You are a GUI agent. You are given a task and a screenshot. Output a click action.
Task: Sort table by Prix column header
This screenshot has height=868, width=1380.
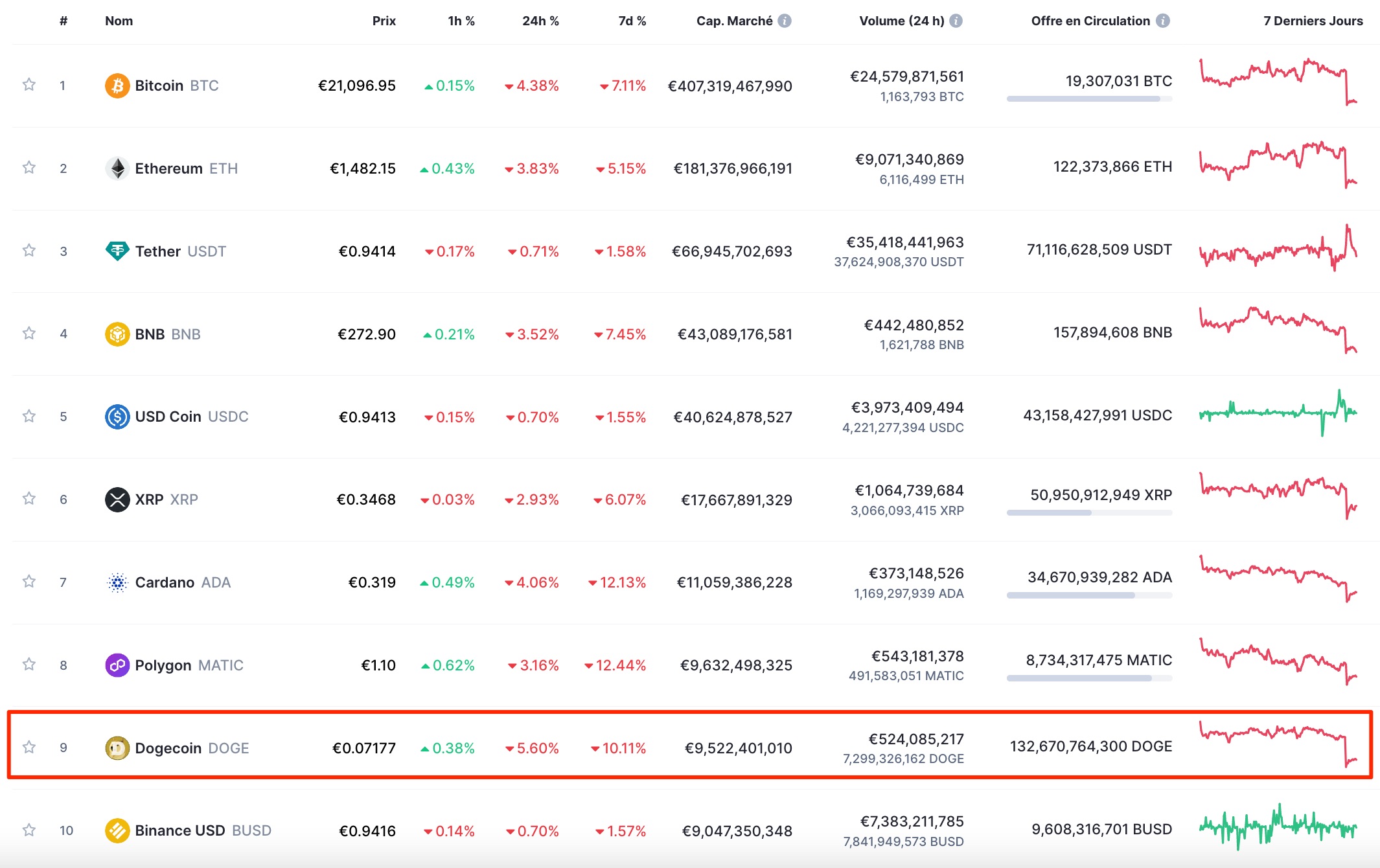click(384, 21)
